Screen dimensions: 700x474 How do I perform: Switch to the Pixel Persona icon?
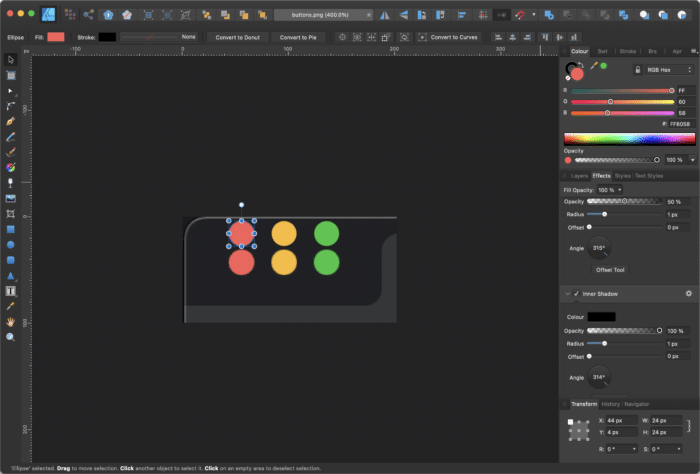(x=70, y=15)
